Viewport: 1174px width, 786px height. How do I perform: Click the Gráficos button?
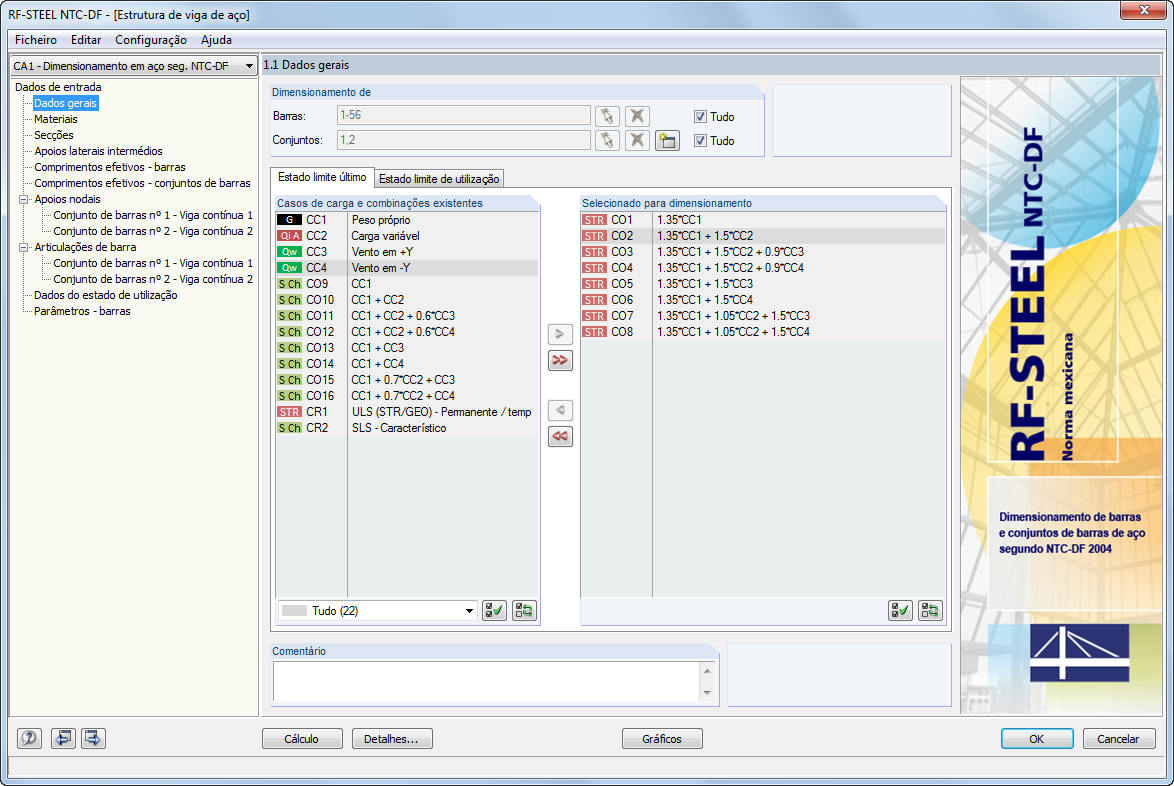662,739
